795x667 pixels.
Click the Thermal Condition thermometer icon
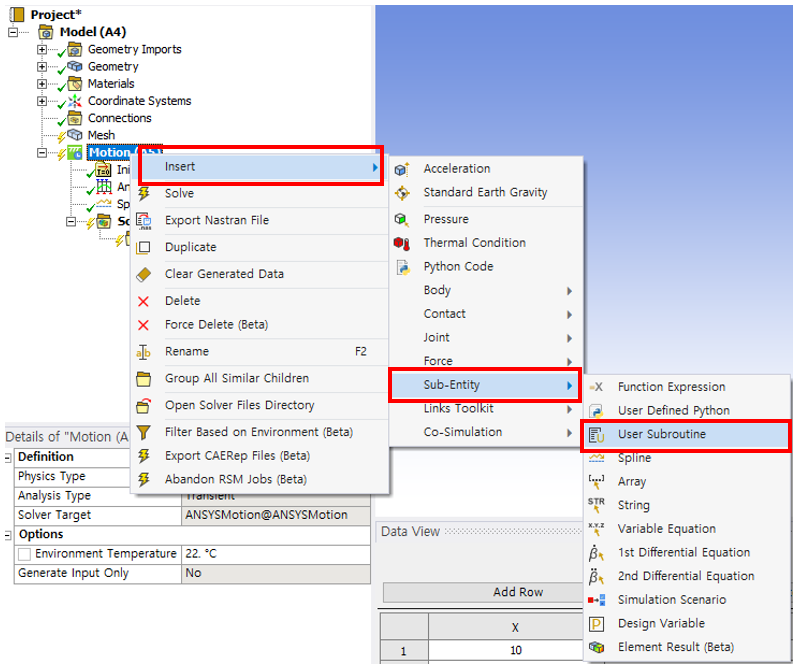tap(402, 243)
